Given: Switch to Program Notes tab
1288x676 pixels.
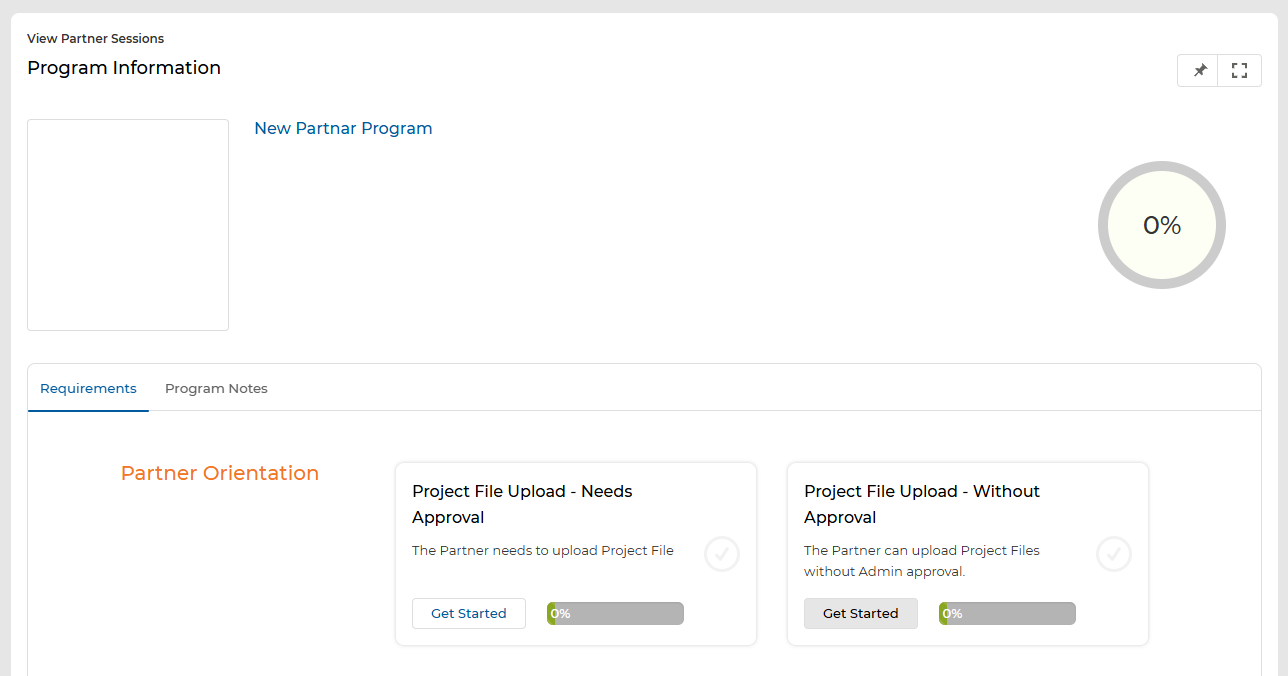Looking at the screenshot, I should point(216,388).
